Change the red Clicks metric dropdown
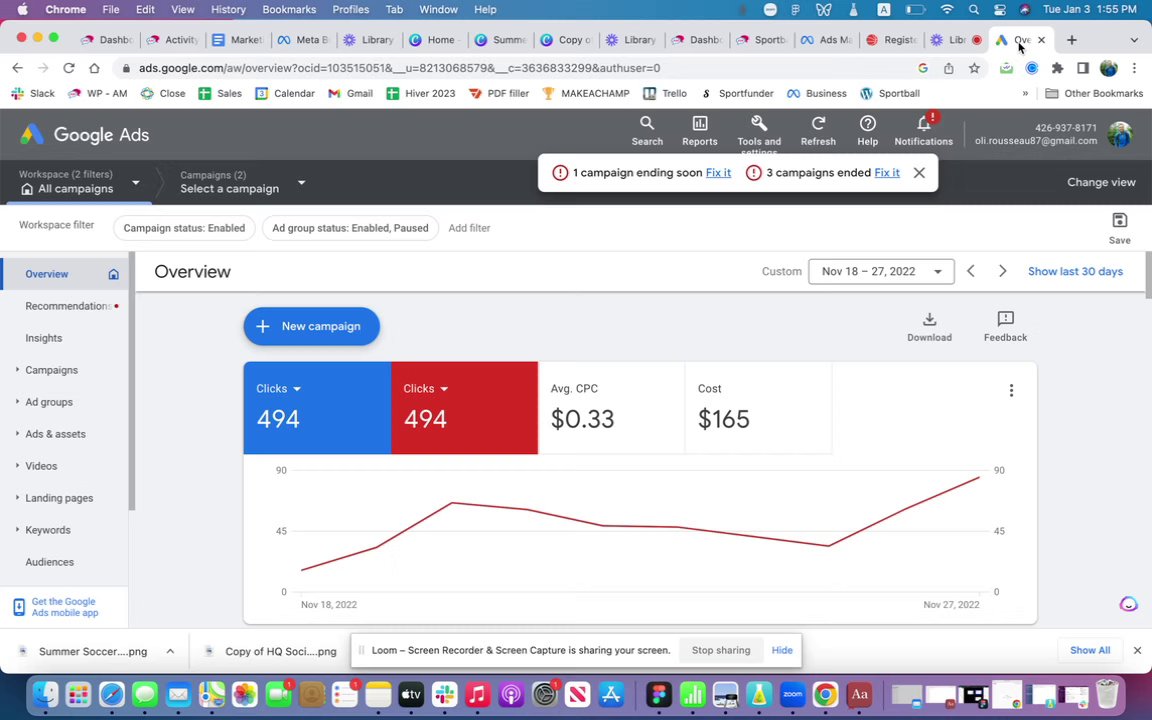The width and height of the screenshot is (1152, 720). tap(425, 389)
